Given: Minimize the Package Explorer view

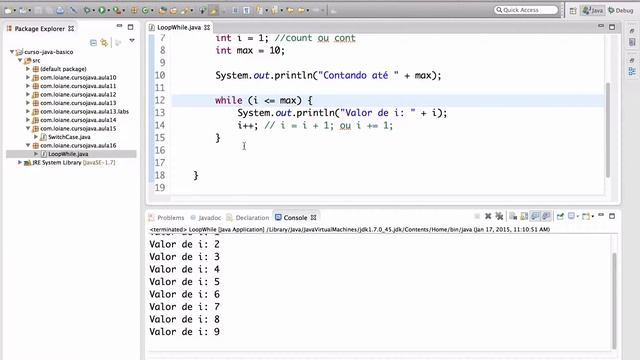Looking at the screenshot, I should 119,27.
